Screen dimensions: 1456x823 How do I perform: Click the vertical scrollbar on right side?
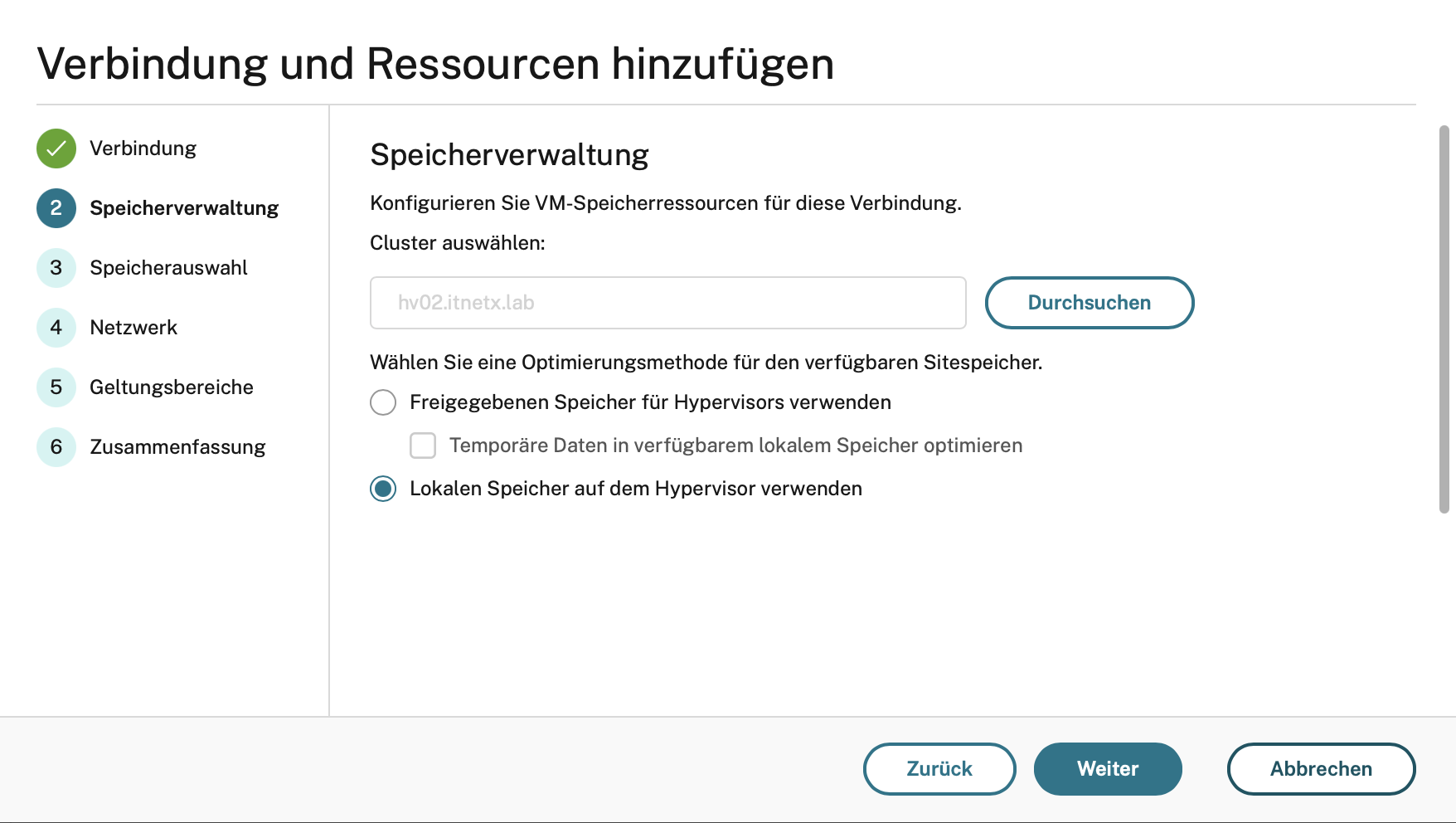[x=1444, y=319]
